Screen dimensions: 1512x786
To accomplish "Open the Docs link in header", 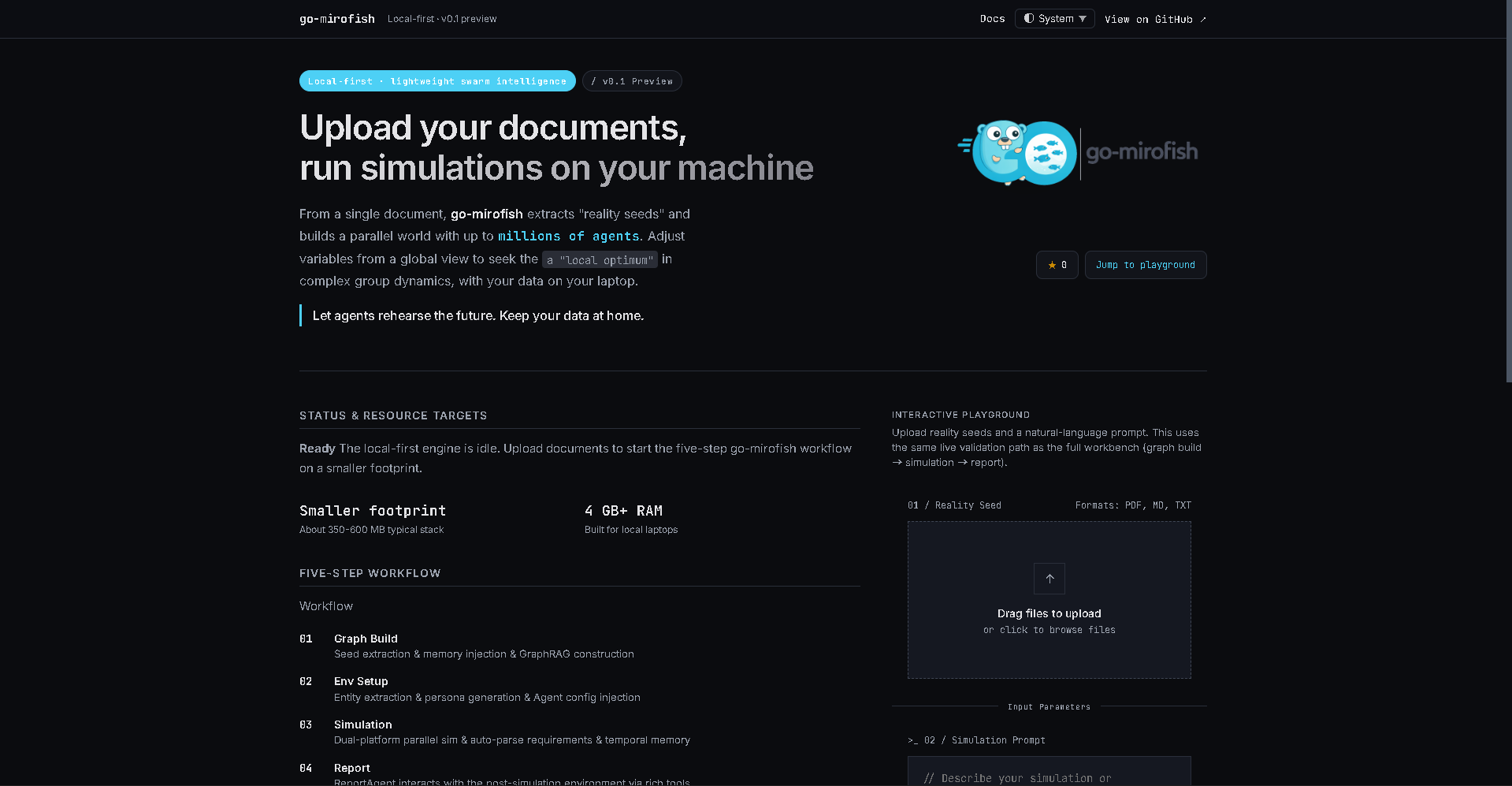I will (992, 19).
